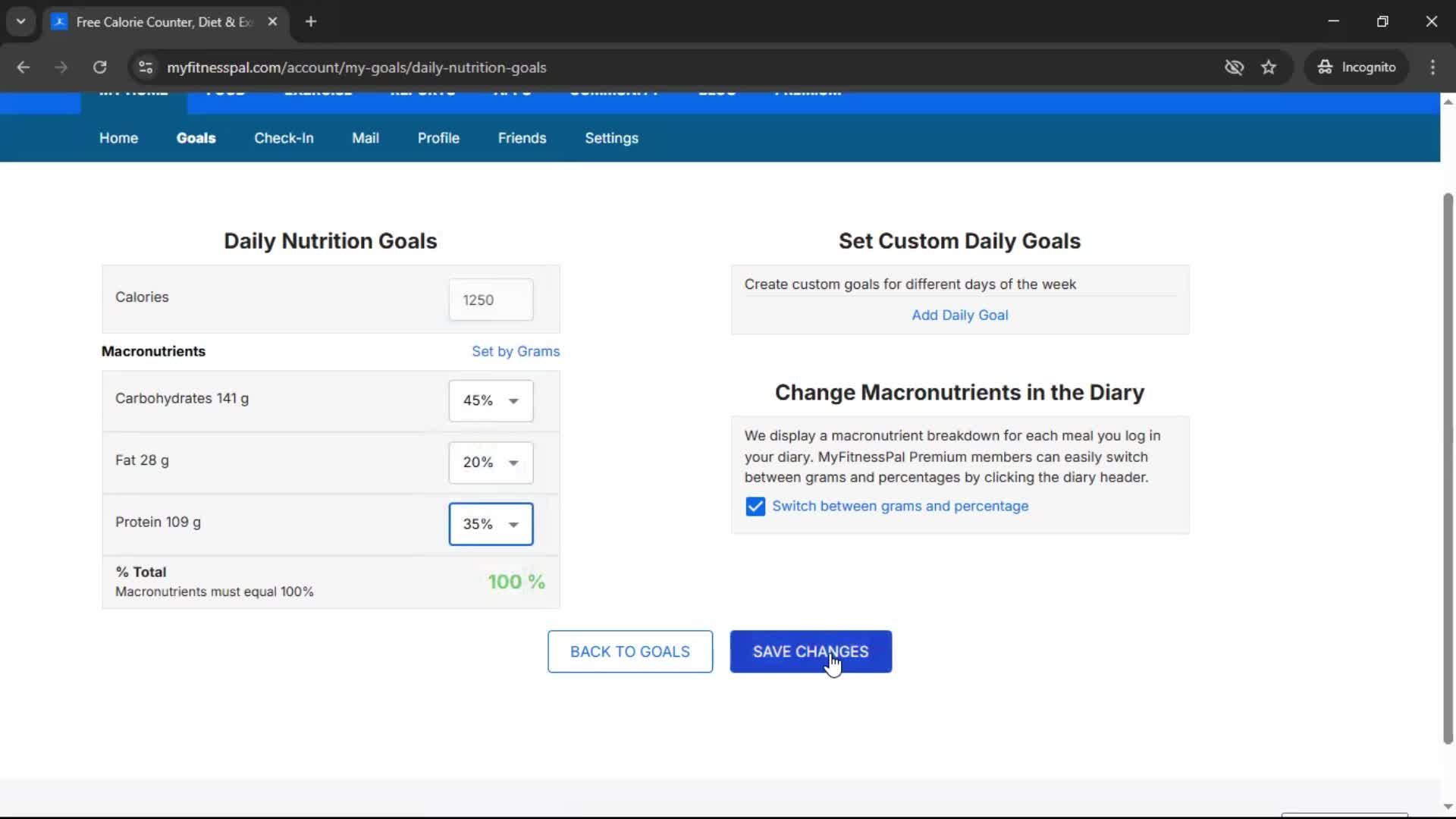Image resolution: width=1456 pixels, height=819 pixels.
Task: Click the third-party cookies blocked eye icon
Action: [1234, 67]
